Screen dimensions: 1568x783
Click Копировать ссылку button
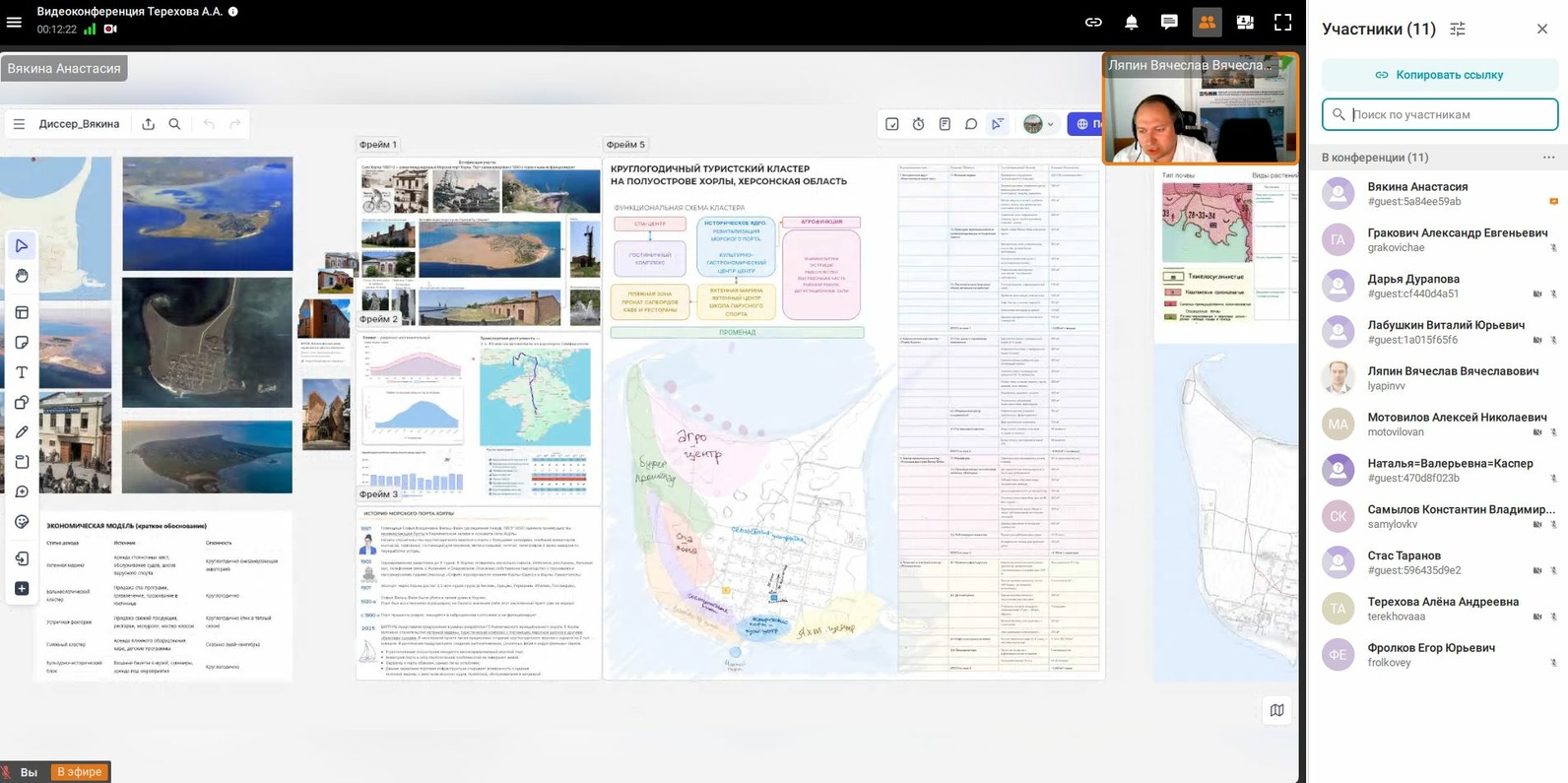click(1439, 75)
